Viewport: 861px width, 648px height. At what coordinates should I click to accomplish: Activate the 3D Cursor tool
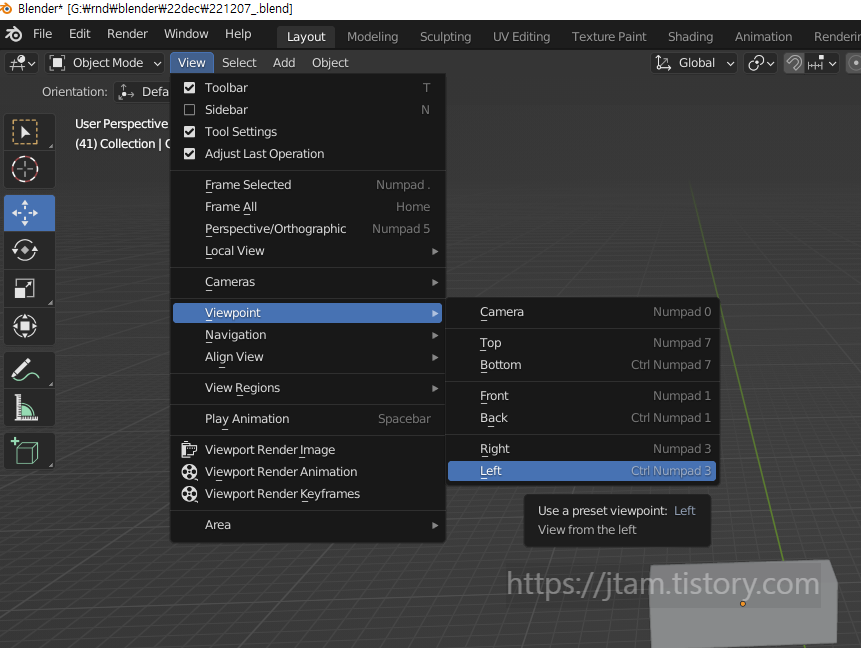(25, 169)
